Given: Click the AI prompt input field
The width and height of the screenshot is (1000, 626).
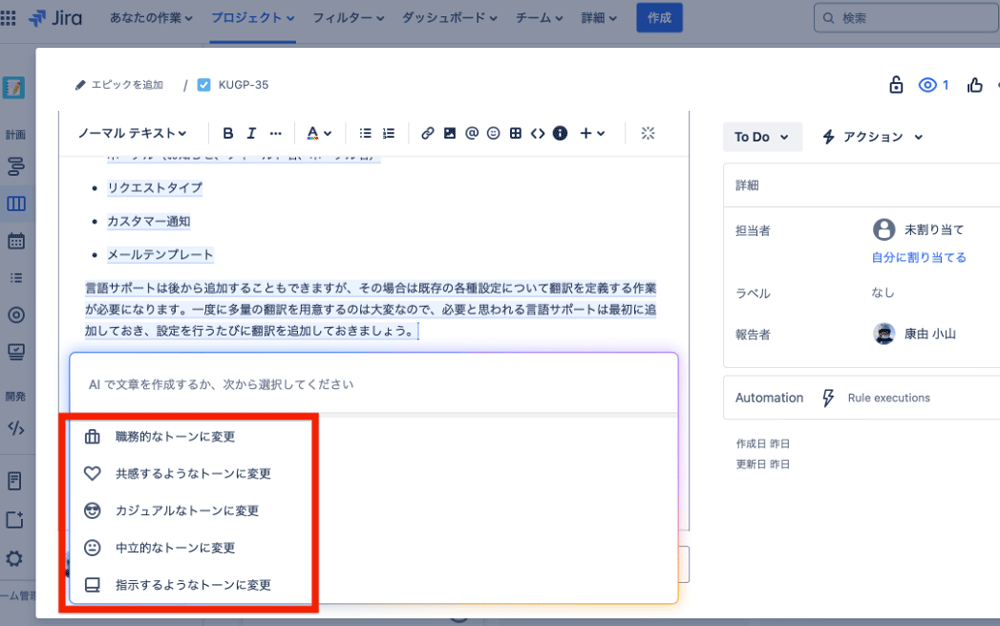Looking at the screenshot, I should coord(374,384).
